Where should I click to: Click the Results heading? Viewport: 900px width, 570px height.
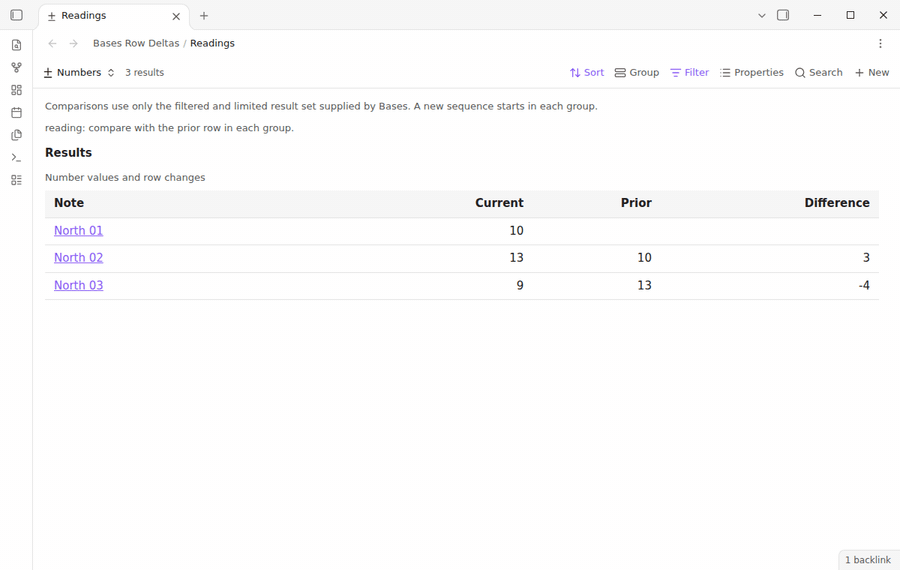point(68,153)
